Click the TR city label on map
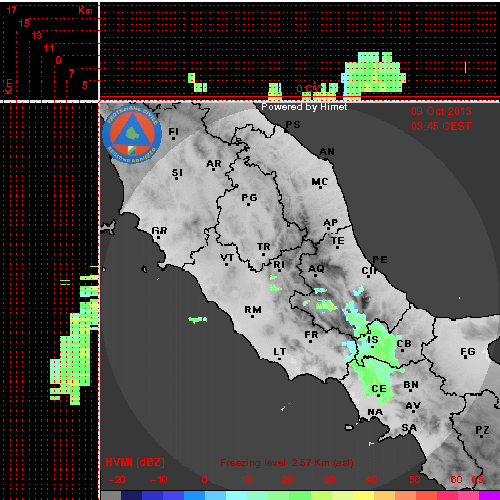This screenshot has width=500, height=500. [264, 247]
